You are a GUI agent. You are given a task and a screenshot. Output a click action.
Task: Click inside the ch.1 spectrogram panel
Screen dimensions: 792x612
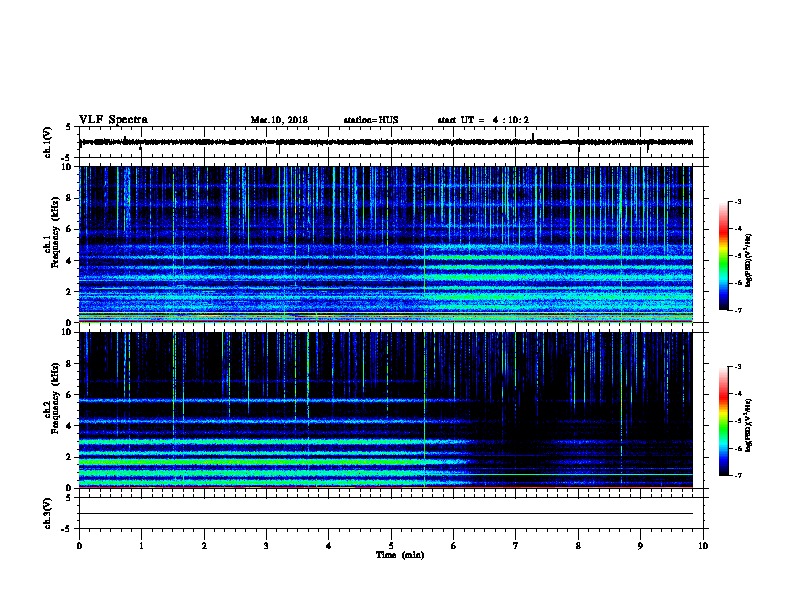[386, 244]
